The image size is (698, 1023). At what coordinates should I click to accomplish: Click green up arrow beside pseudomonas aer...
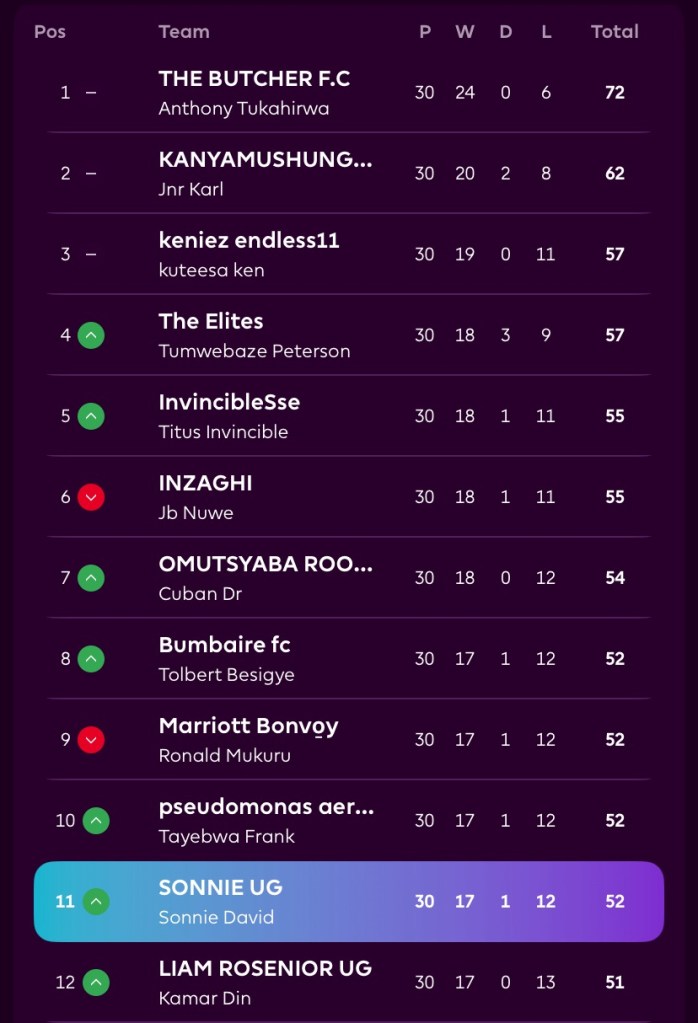[x=96, y=821]
